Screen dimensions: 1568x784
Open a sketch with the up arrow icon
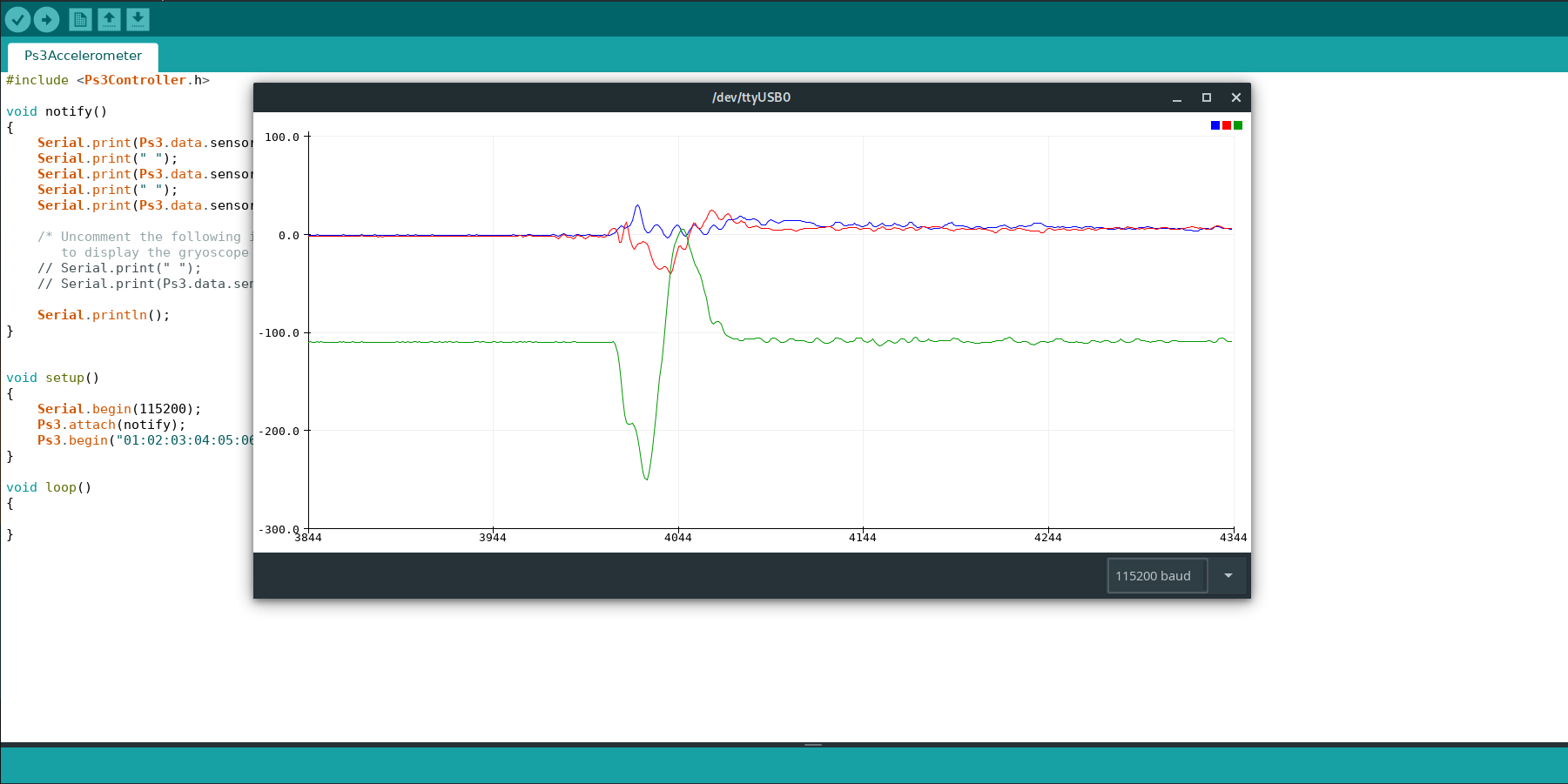pos(109,19)
